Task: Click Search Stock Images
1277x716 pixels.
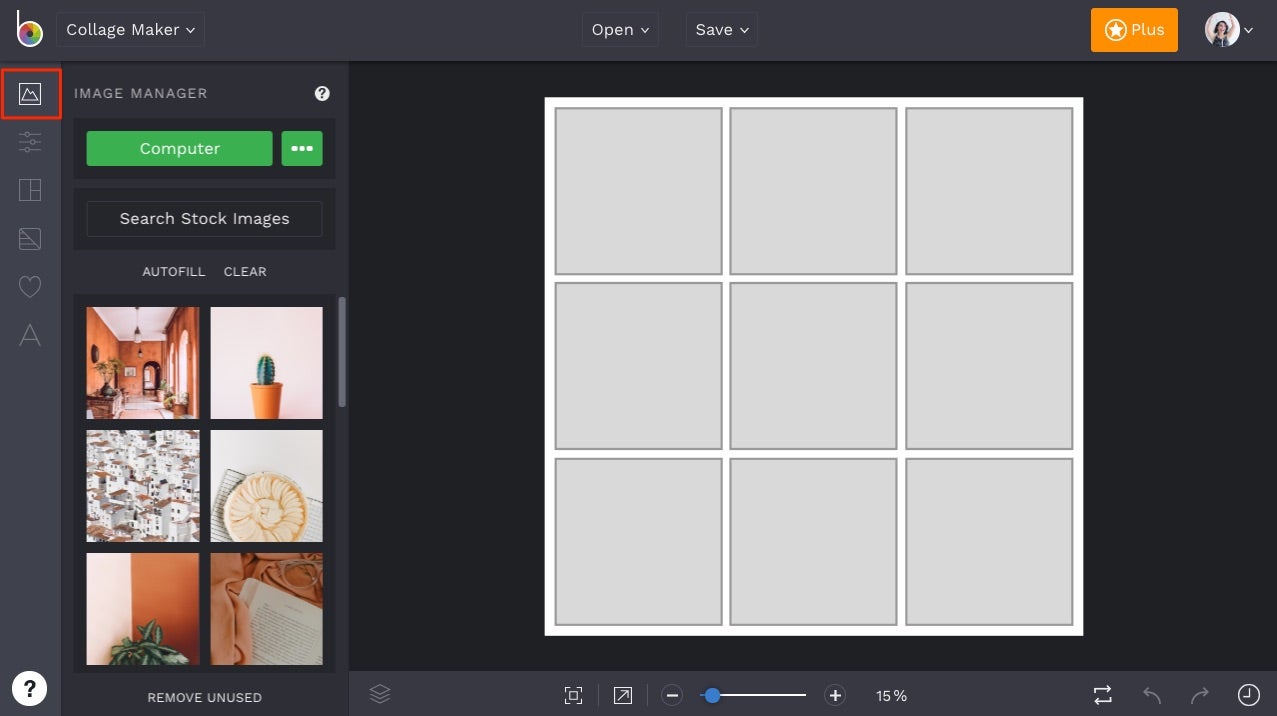Action: [204, 218]
